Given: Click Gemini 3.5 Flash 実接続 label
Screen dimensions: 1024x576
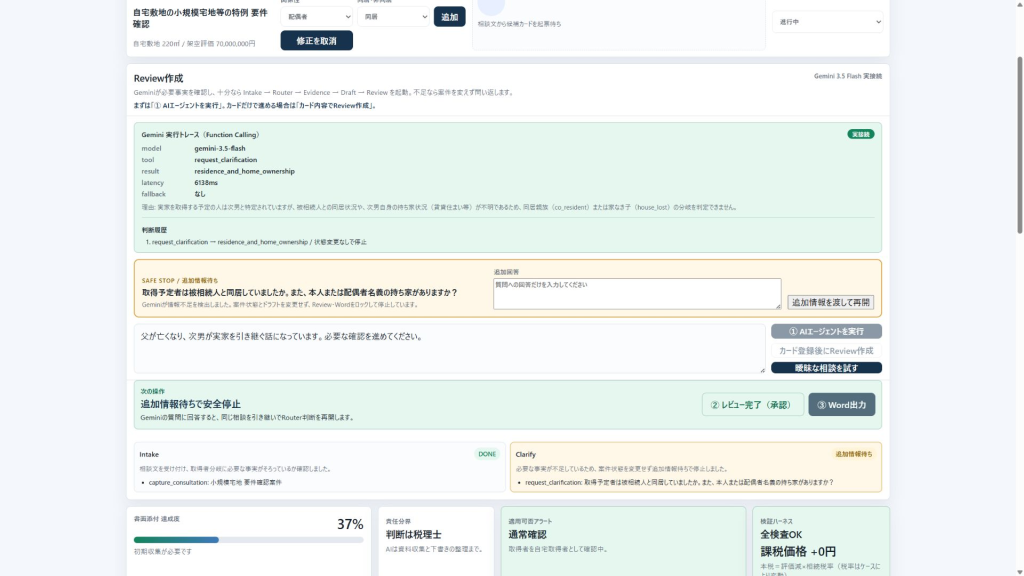Looking at the screenshot, I should (x=848, y=76).
